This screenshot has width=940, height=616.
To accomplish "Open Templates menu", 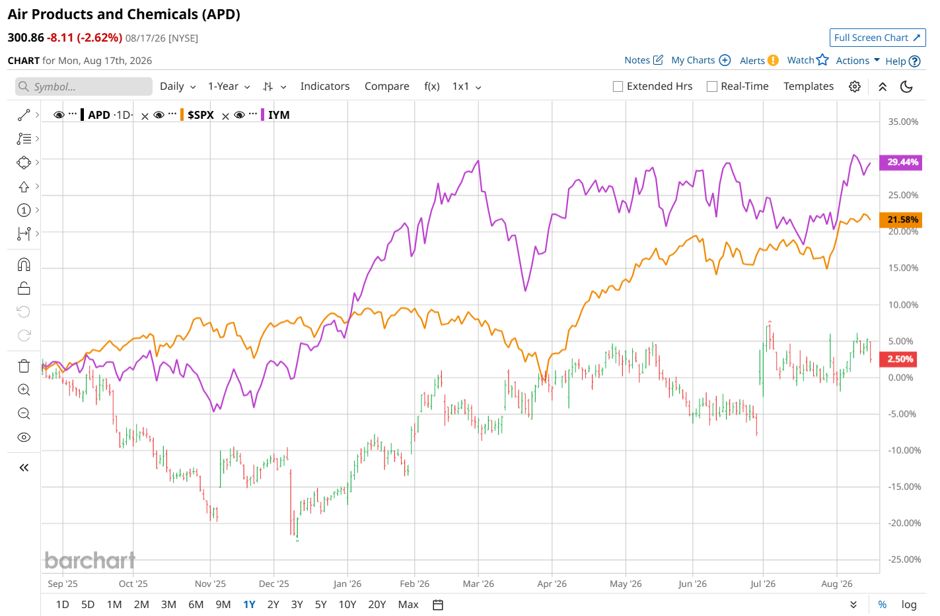I will [808, 86].
